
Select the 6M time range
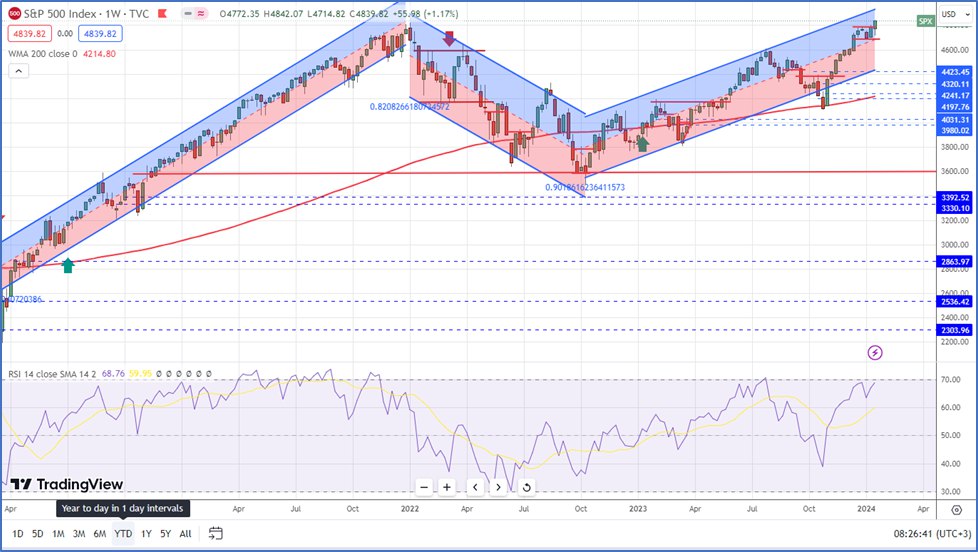coord(99,533)
